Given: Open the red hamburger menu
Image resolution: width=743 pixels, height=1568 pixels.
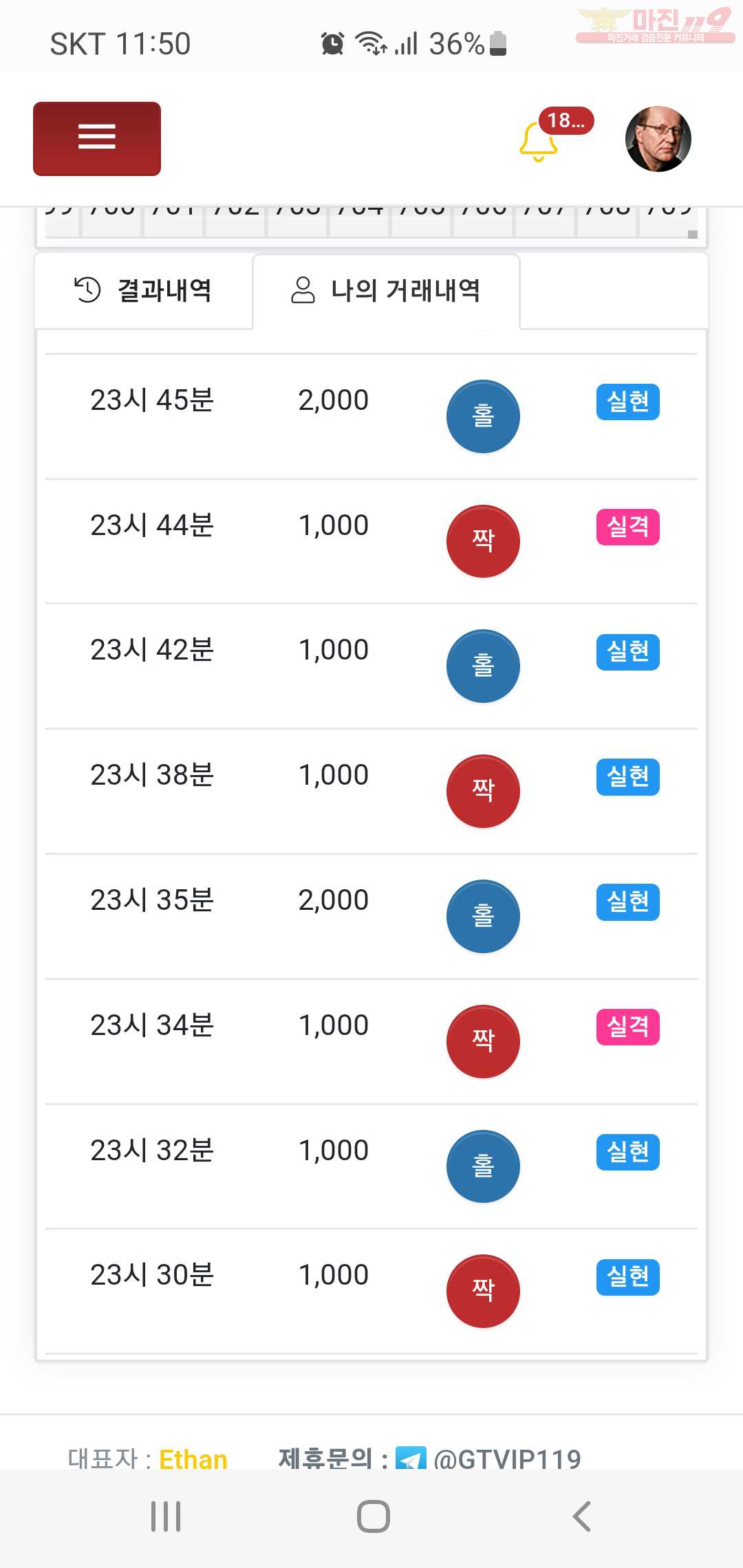Looking at the screenshot, I should click(97, 139).
